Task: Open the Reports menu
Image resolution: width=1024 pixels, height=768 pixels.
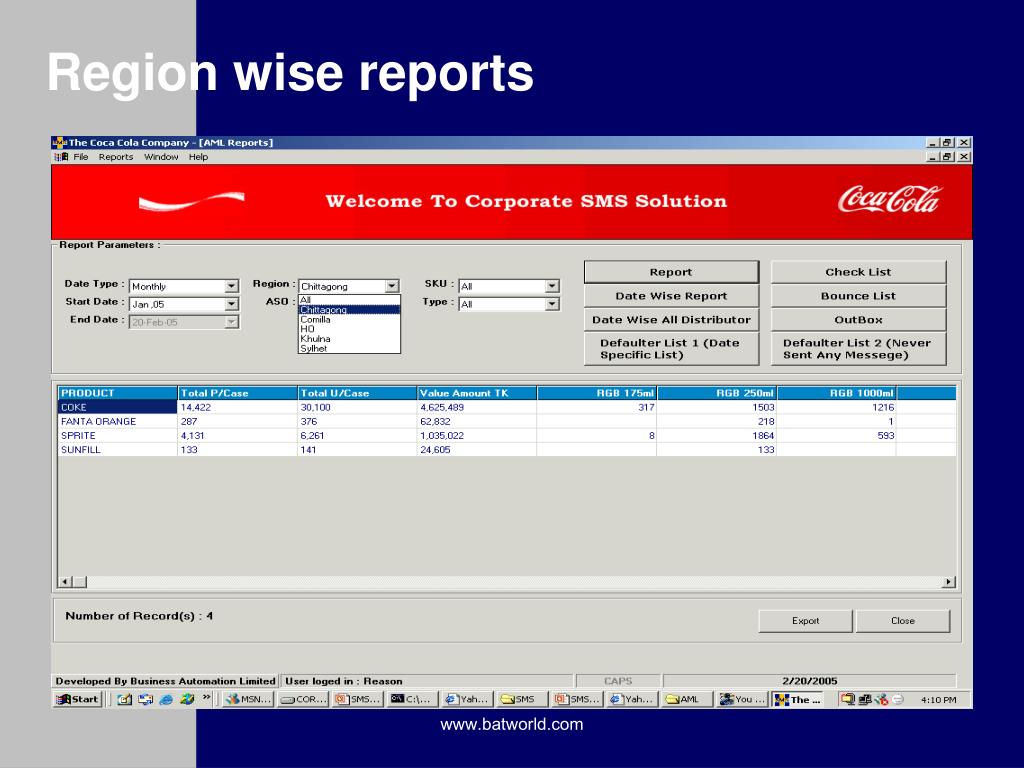Action: click(116, 157)
